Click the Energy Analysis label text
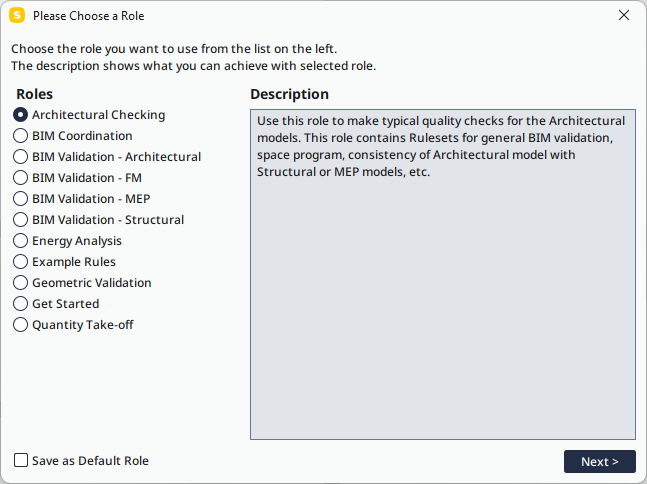 [77, 241]
